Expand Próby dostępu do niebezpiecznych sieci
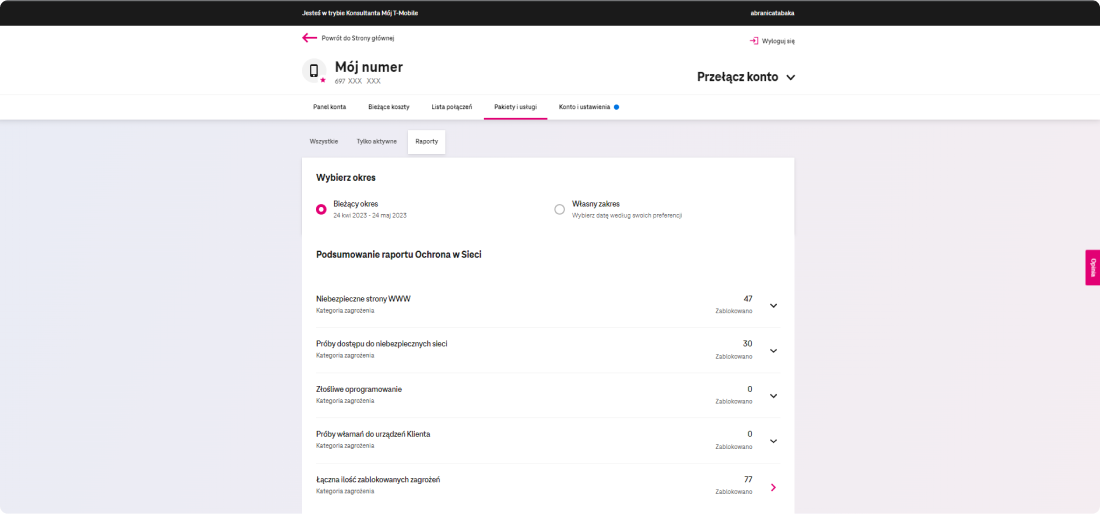 pyautogui.click(x=773, y=350)
